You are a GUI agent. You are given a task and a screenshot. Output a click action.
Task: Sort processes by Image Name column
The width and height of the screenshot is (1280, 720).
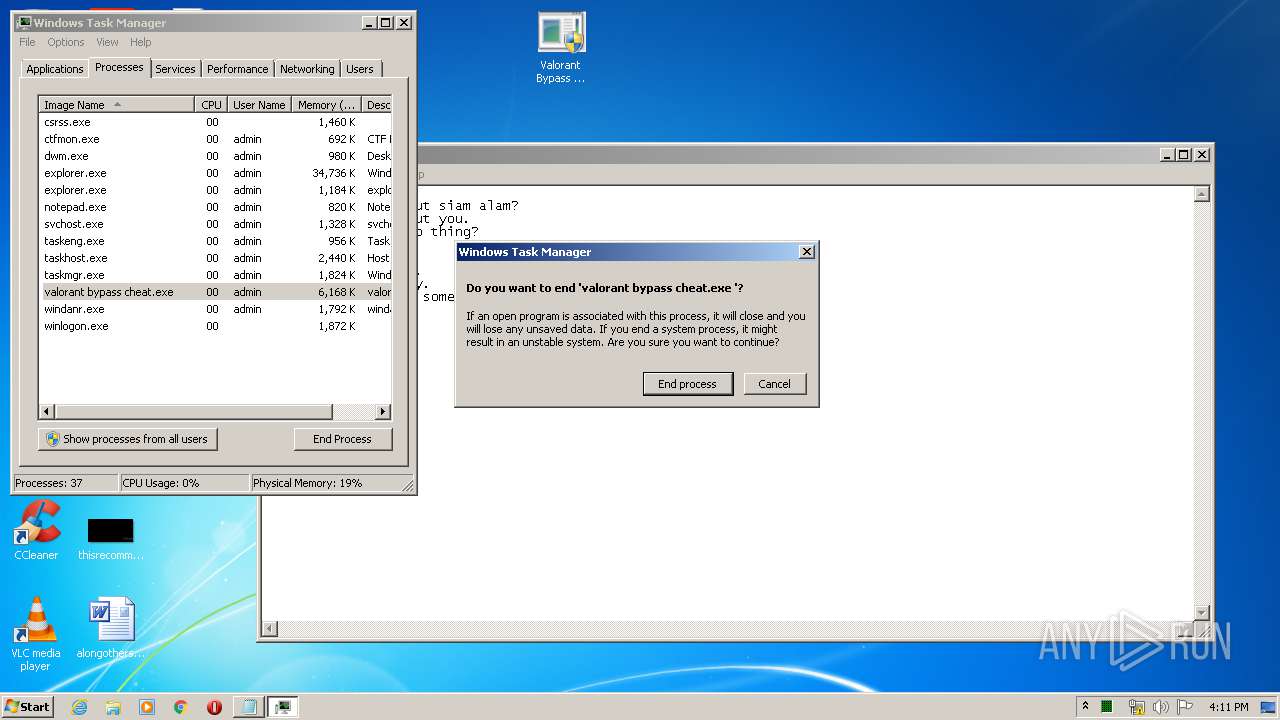point(117,104)
